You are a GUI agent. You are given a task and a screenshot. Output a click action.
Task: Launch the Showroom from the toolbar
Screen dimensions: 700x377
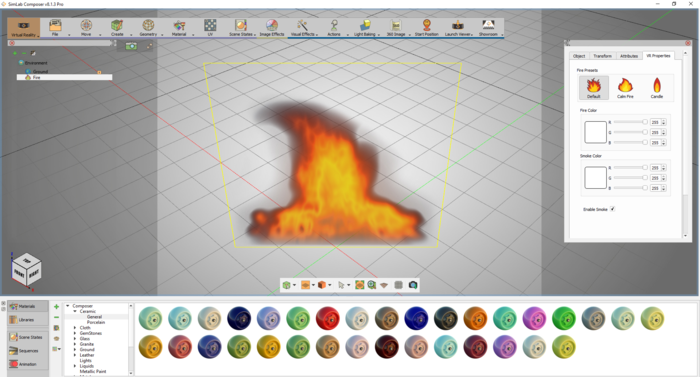click(x=489, y=28)
